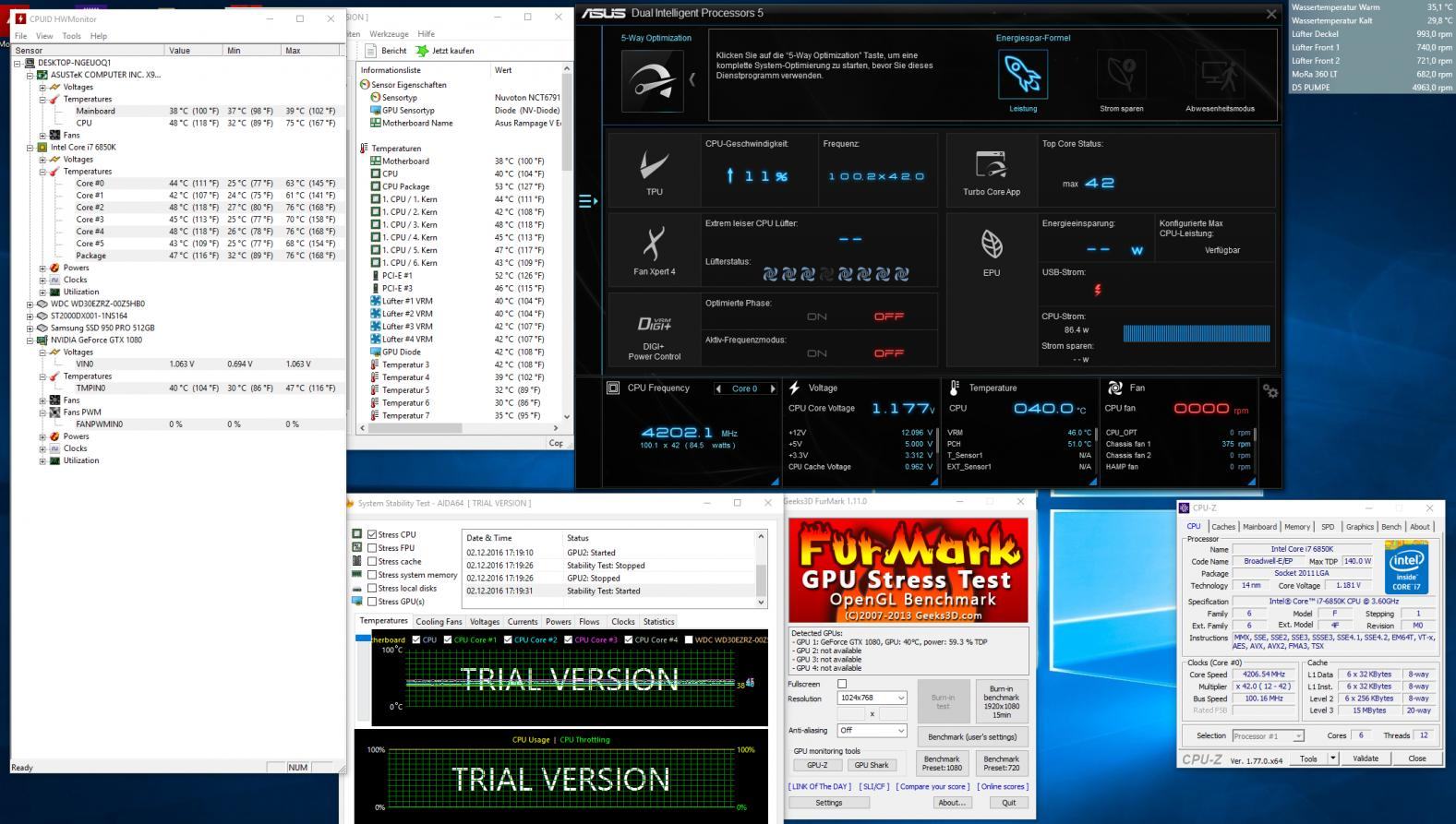Image resolution: width=1456 pixels, height=824 pixels.
Task: Collapse NVIDIA GeForce GTX 1080 node
Action: [x=30, y=340]
